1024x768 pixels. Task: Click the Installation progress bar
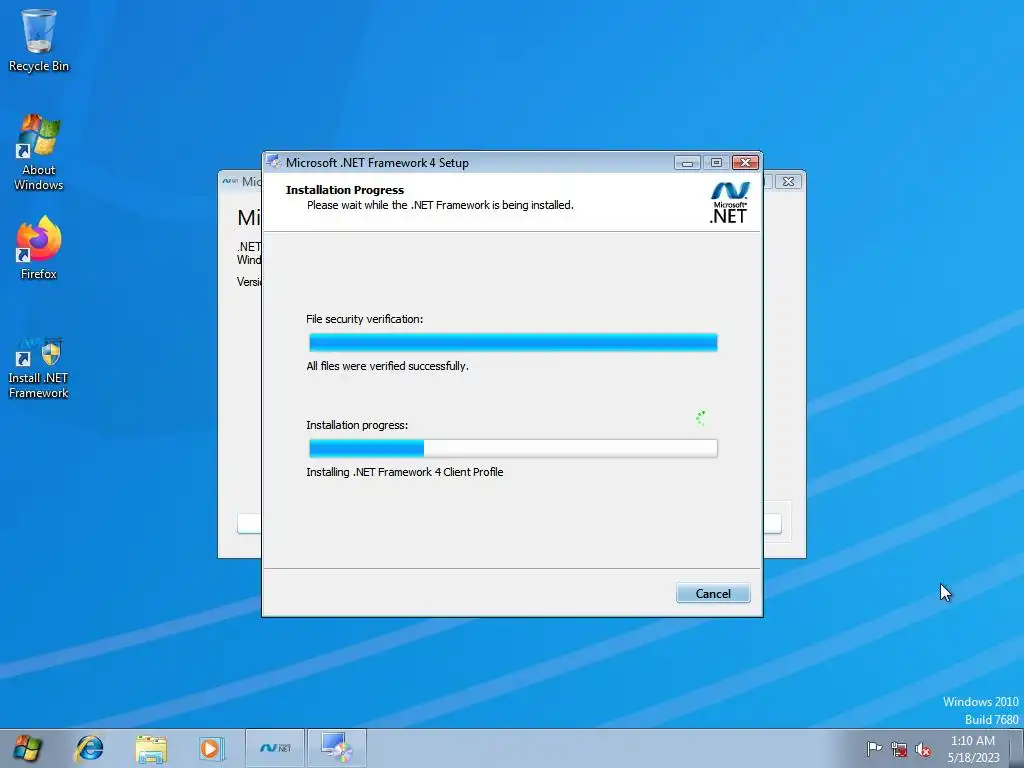click(513, 448)
